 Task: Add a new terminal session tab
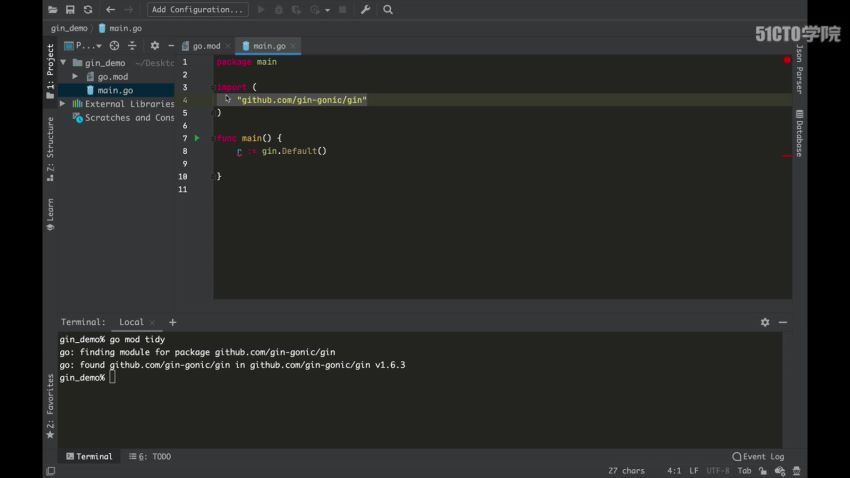[x=172, y=322]
